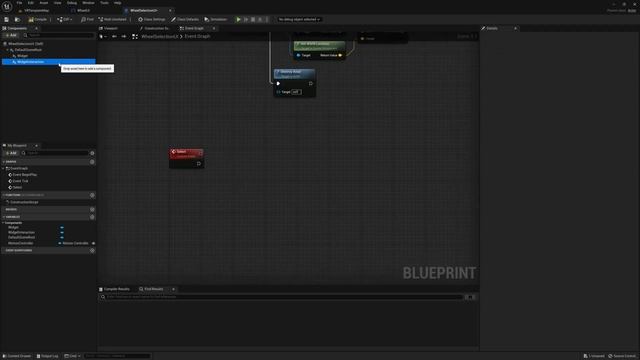640x360 pixels.
Task: Open the Asset menu
Action: (x=44, y=3)
